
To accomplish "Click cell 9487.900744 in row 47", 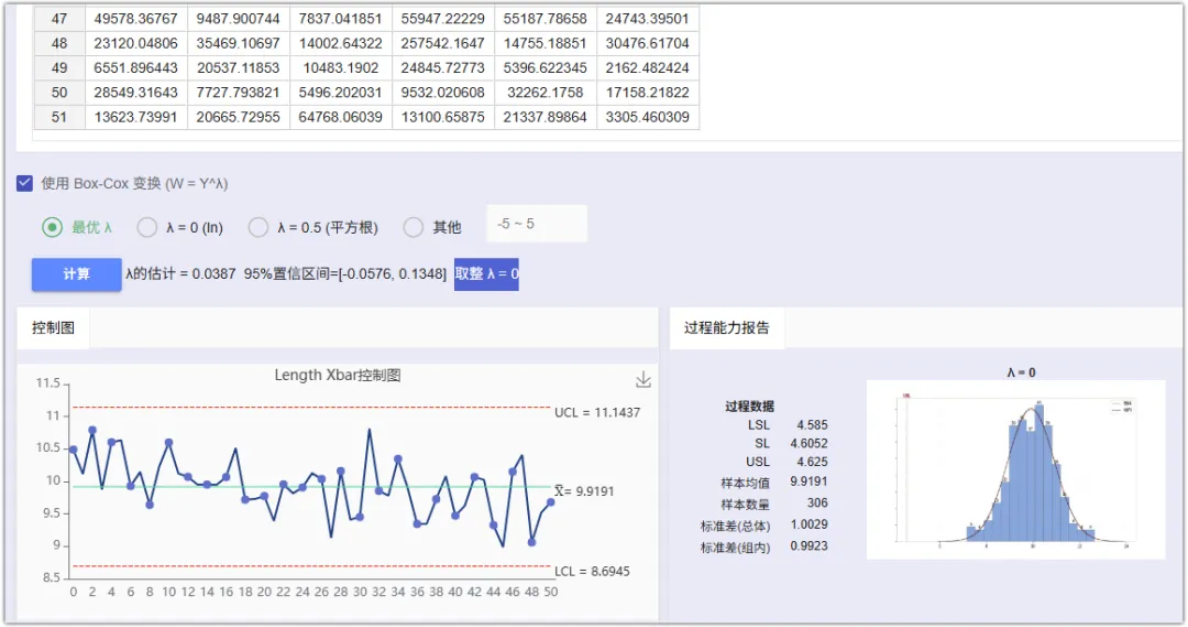I will tap(239, 18).
